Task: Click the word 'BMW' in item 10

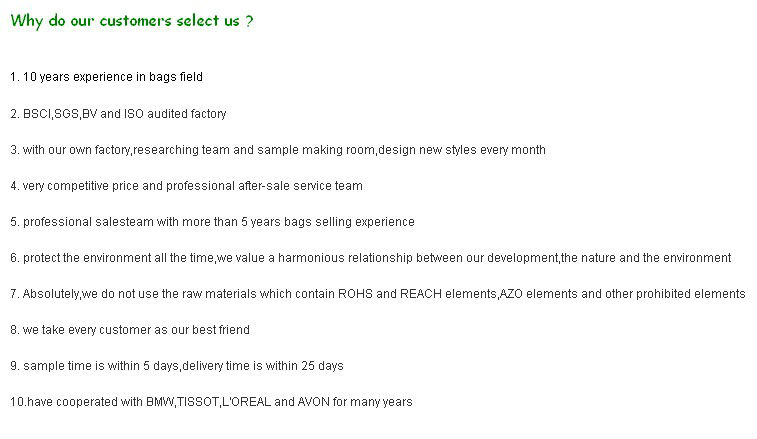Action: pyautogui.click(x=160, y=402)
